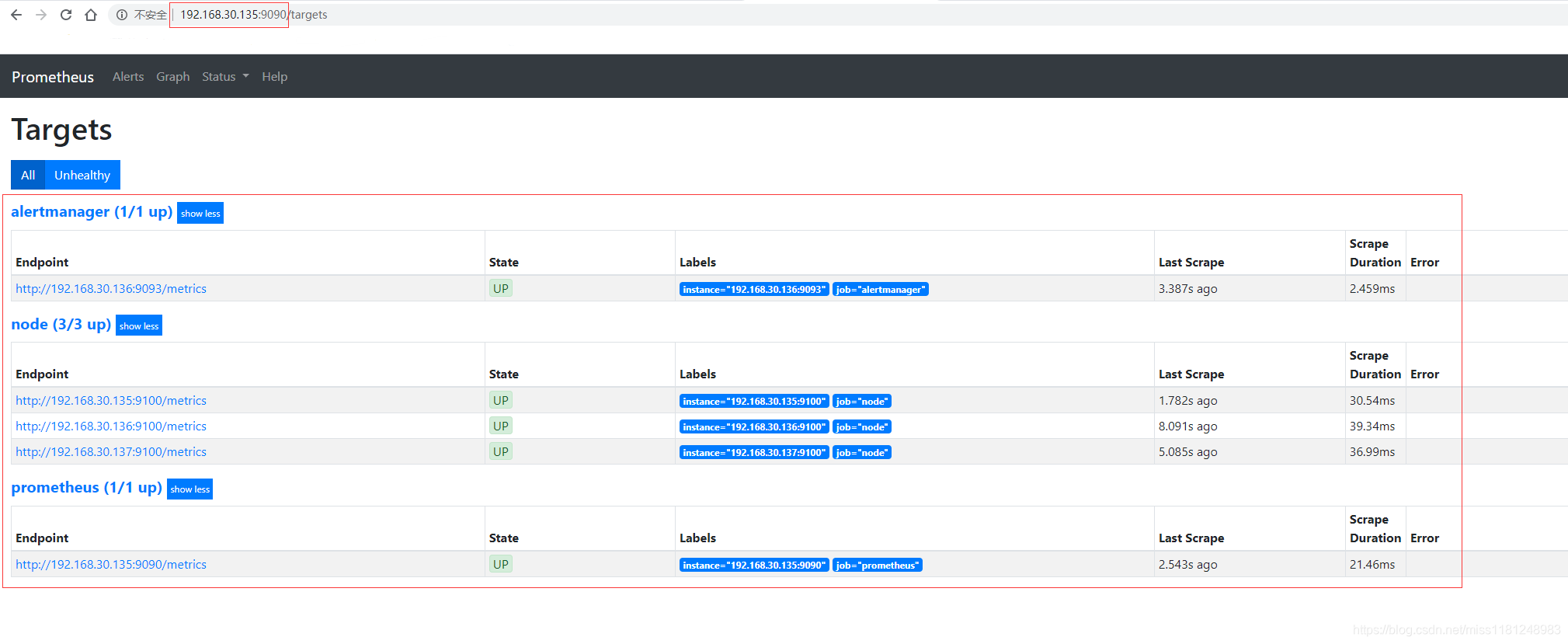Click scrape duration 30.54ms

pos(1372,401)
